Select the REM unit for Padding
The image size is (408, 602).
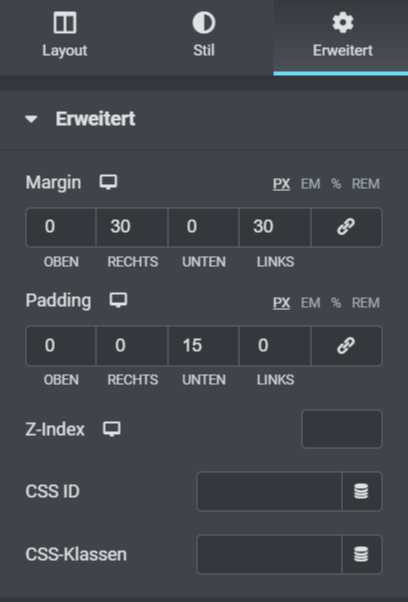coord(365,303)
